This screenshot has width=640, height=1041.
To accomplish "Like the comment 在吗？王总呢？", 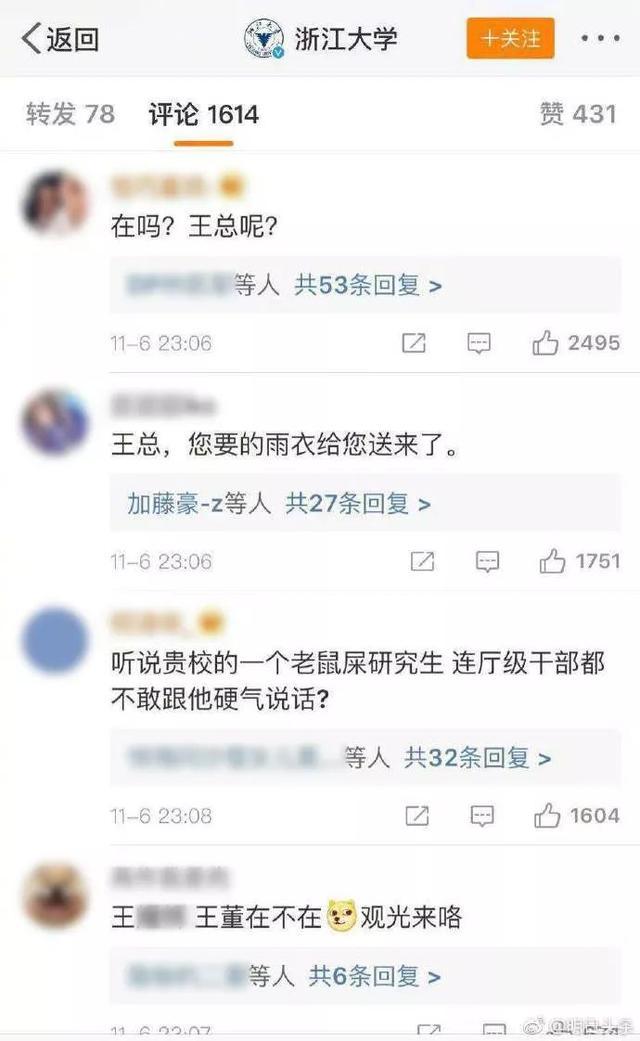I will [x=545, y=343].
